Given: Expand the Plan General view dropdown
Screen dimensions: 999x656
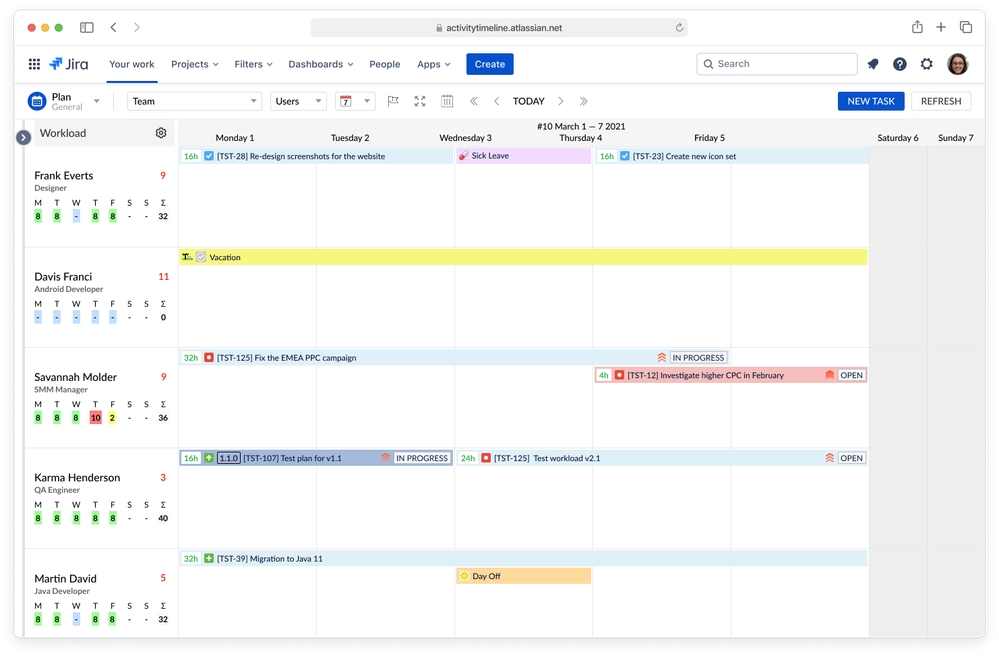Looking at the screenshot, I should click(x=97, y=101).
